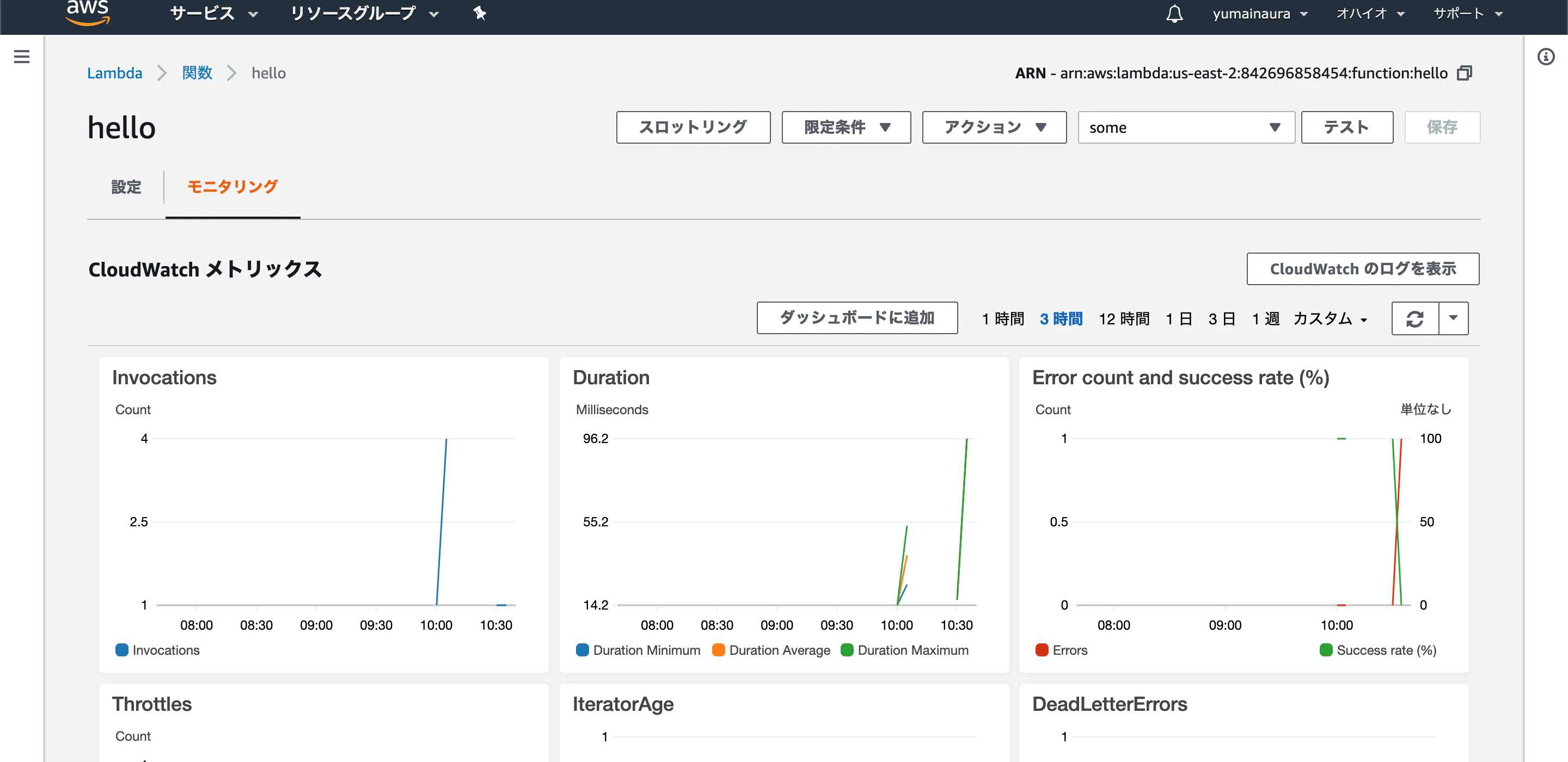
Task: Click the テスト button
Action: 1347,127
